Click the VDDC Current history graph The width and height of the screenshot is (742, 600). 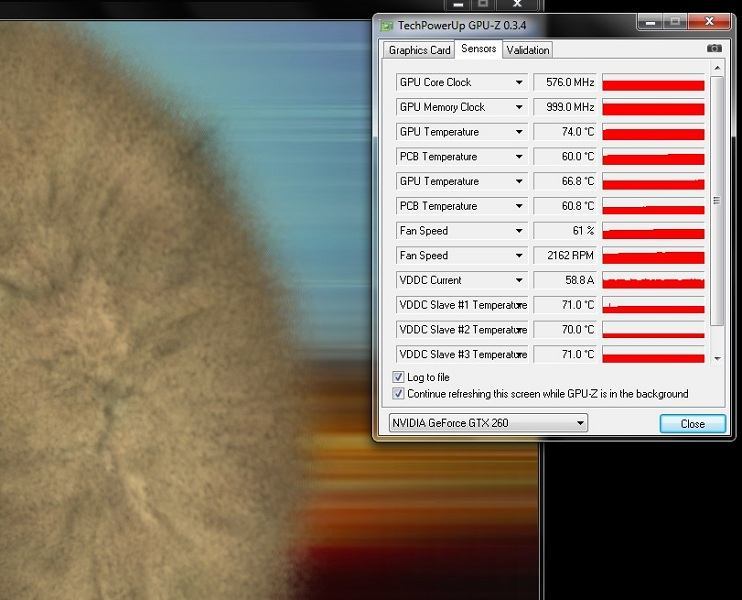point(654,280)
